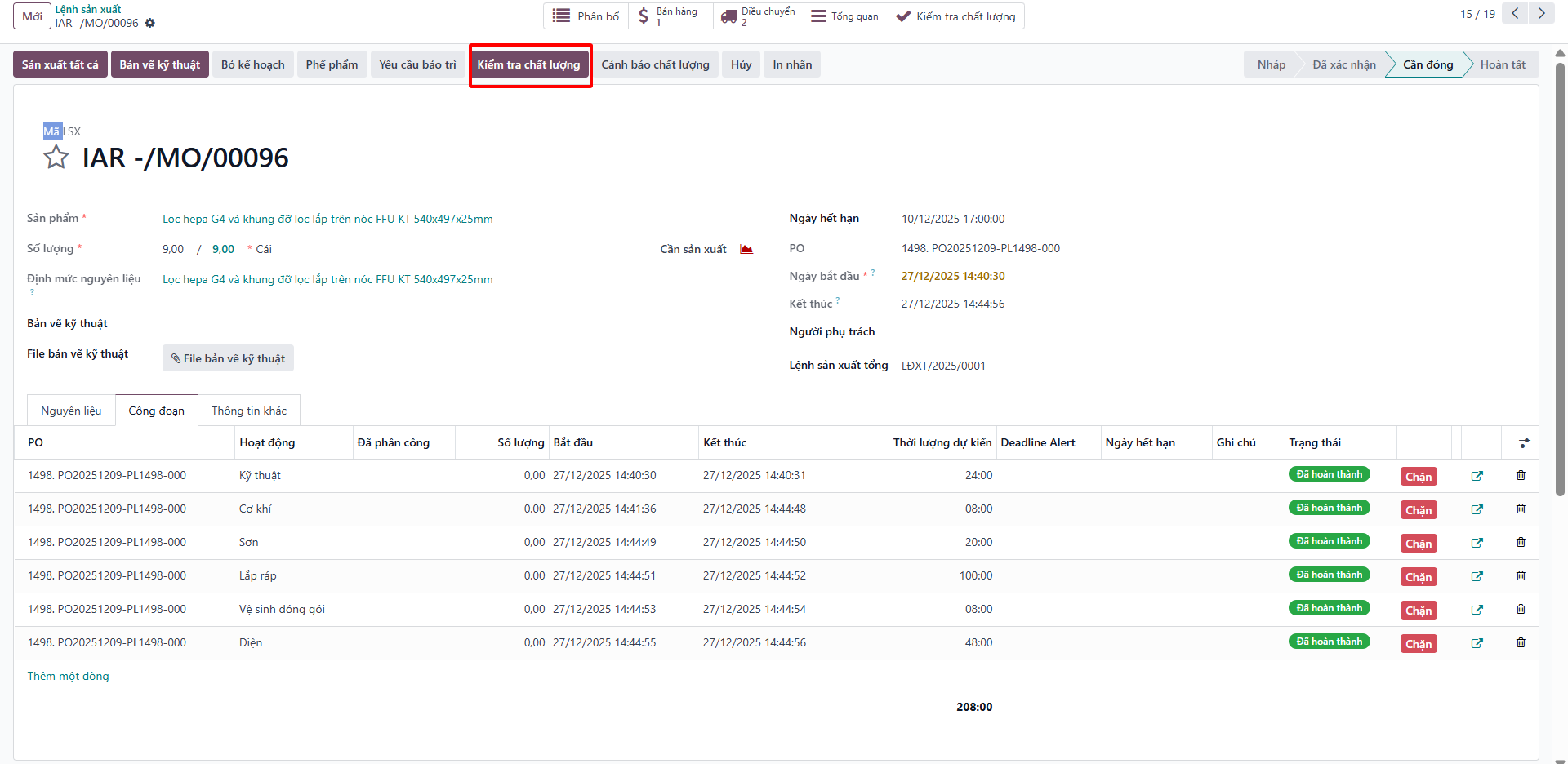
Task: Open gear settings next to IAR -/MO/00096
Action: coord(150,23)
